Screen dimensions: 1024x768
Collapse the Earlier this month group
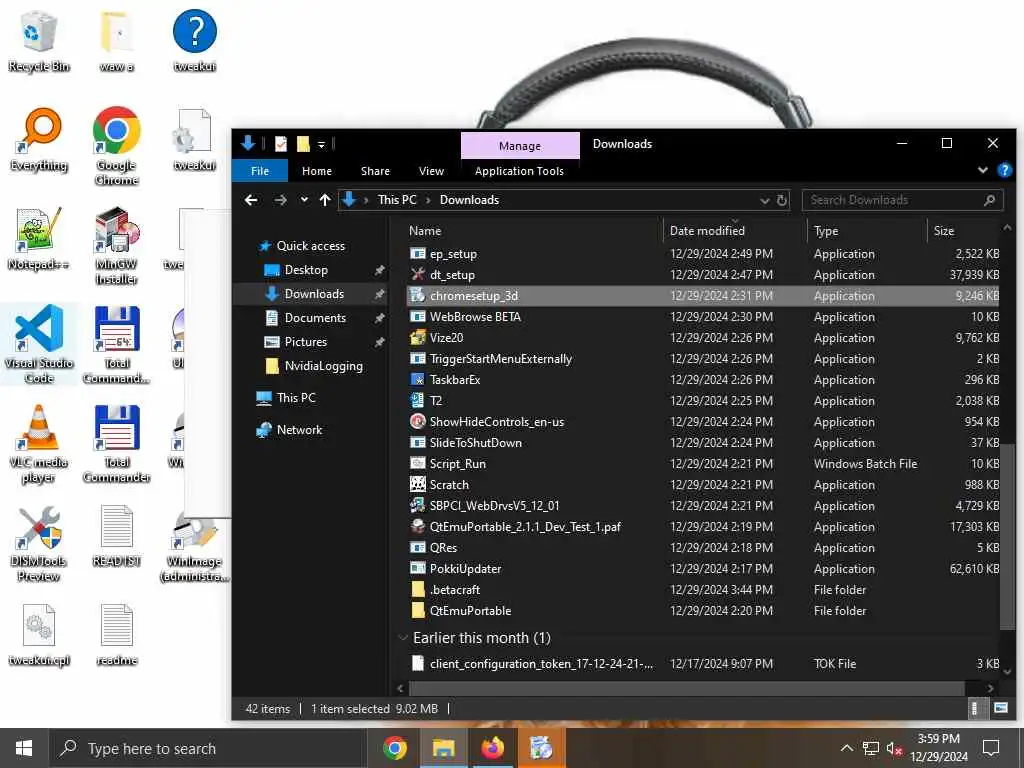pyautogui.click(x=402, y=637)
